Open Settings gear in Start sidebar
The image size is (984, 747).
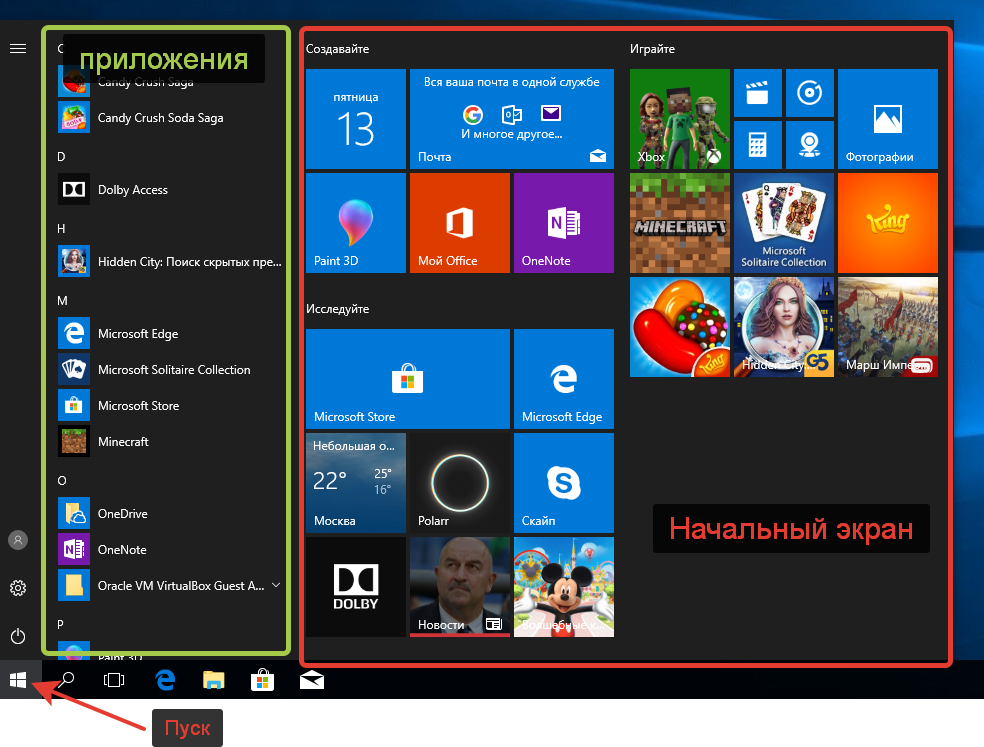18,588
